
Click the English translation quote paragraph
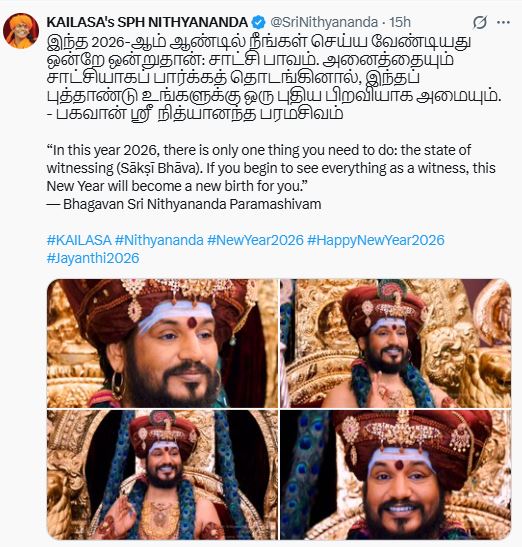tap(271, 168)
